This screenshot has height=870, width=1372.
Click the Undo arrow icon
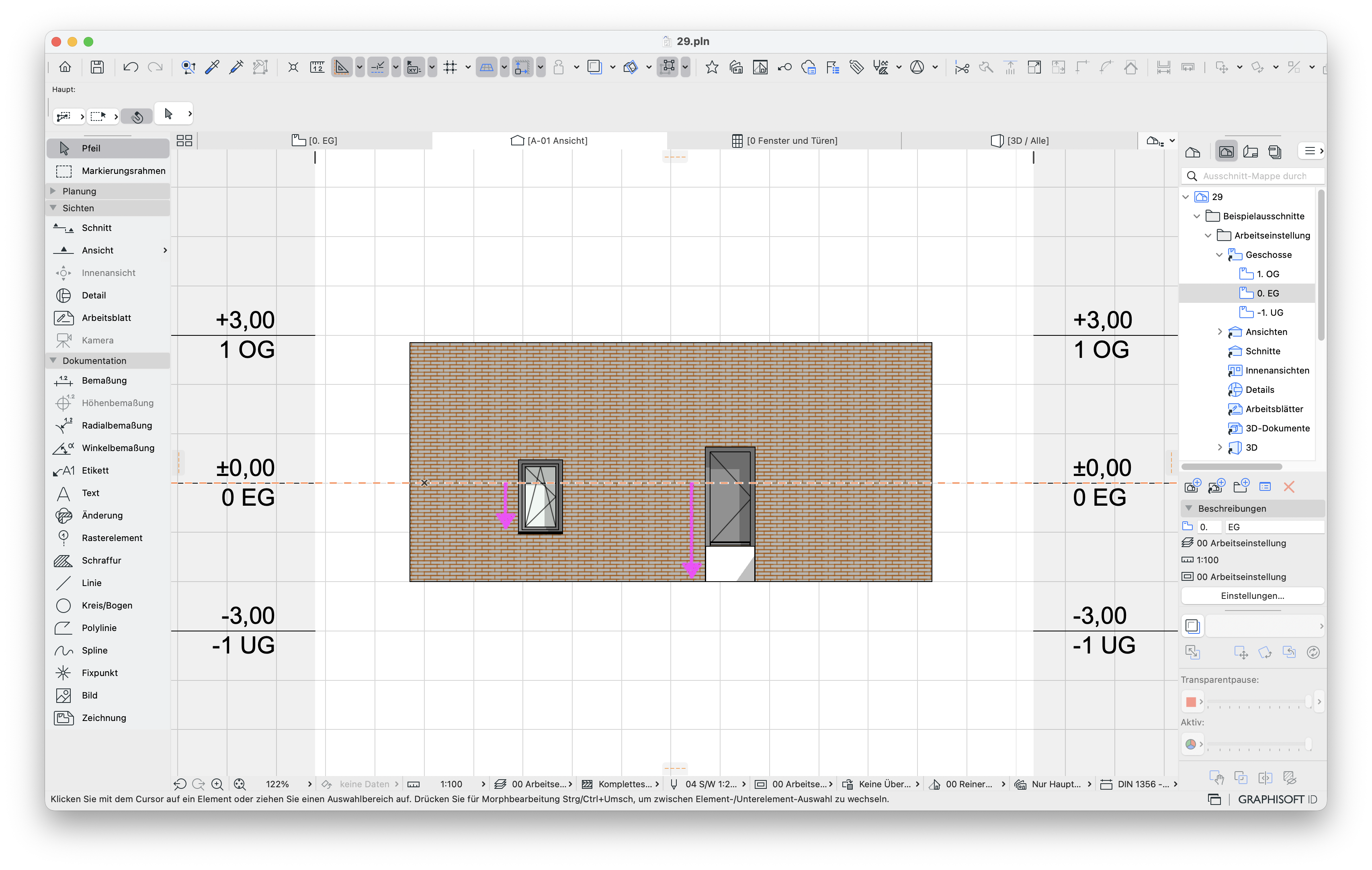[131, 67]
